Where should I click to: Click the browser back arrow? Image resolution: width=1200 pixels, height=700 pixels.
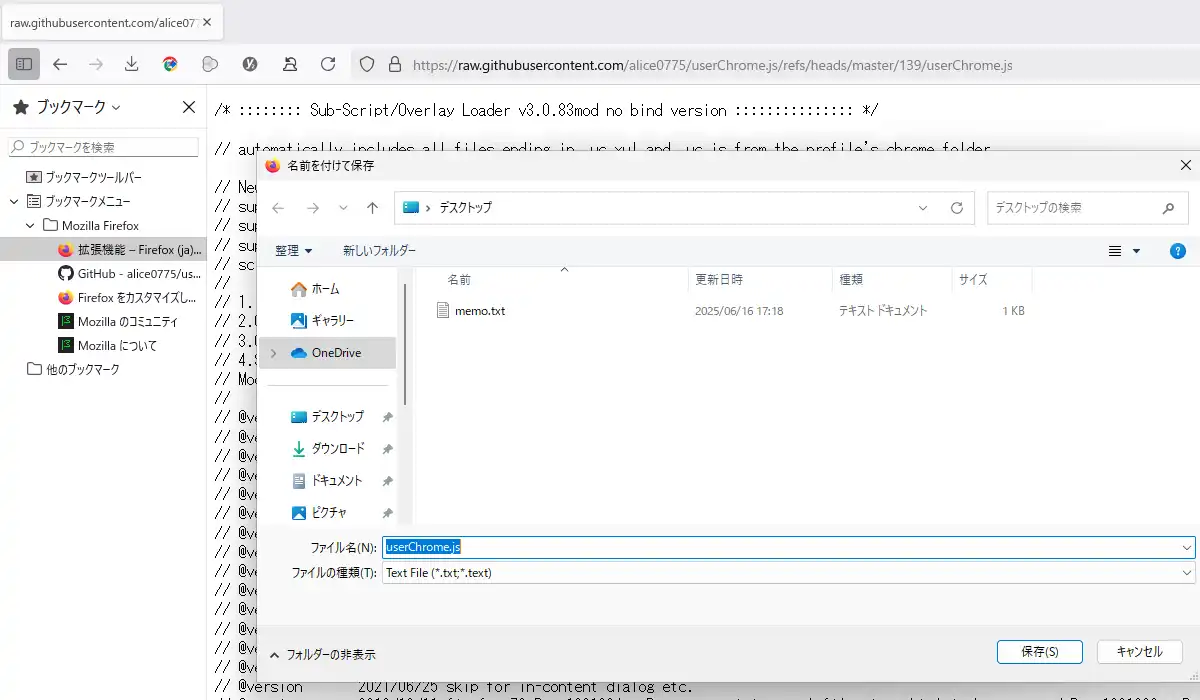point(60,64)
